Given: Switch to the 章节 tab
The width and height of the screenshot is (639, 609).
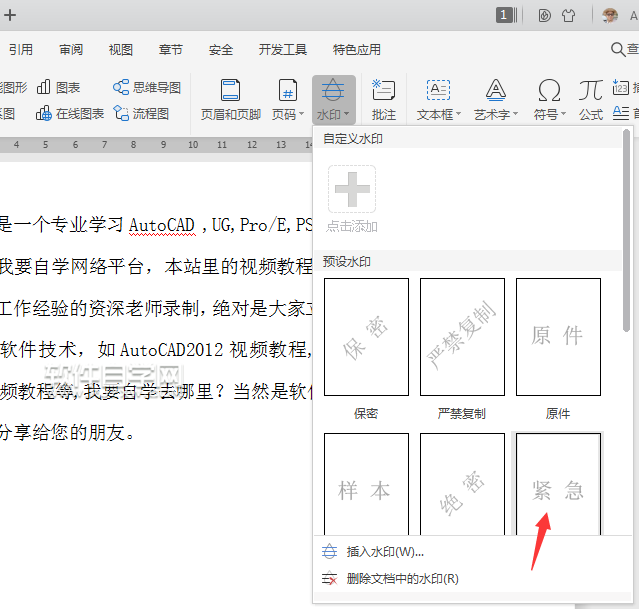Looking at the screenshot, I should [170, 50].
